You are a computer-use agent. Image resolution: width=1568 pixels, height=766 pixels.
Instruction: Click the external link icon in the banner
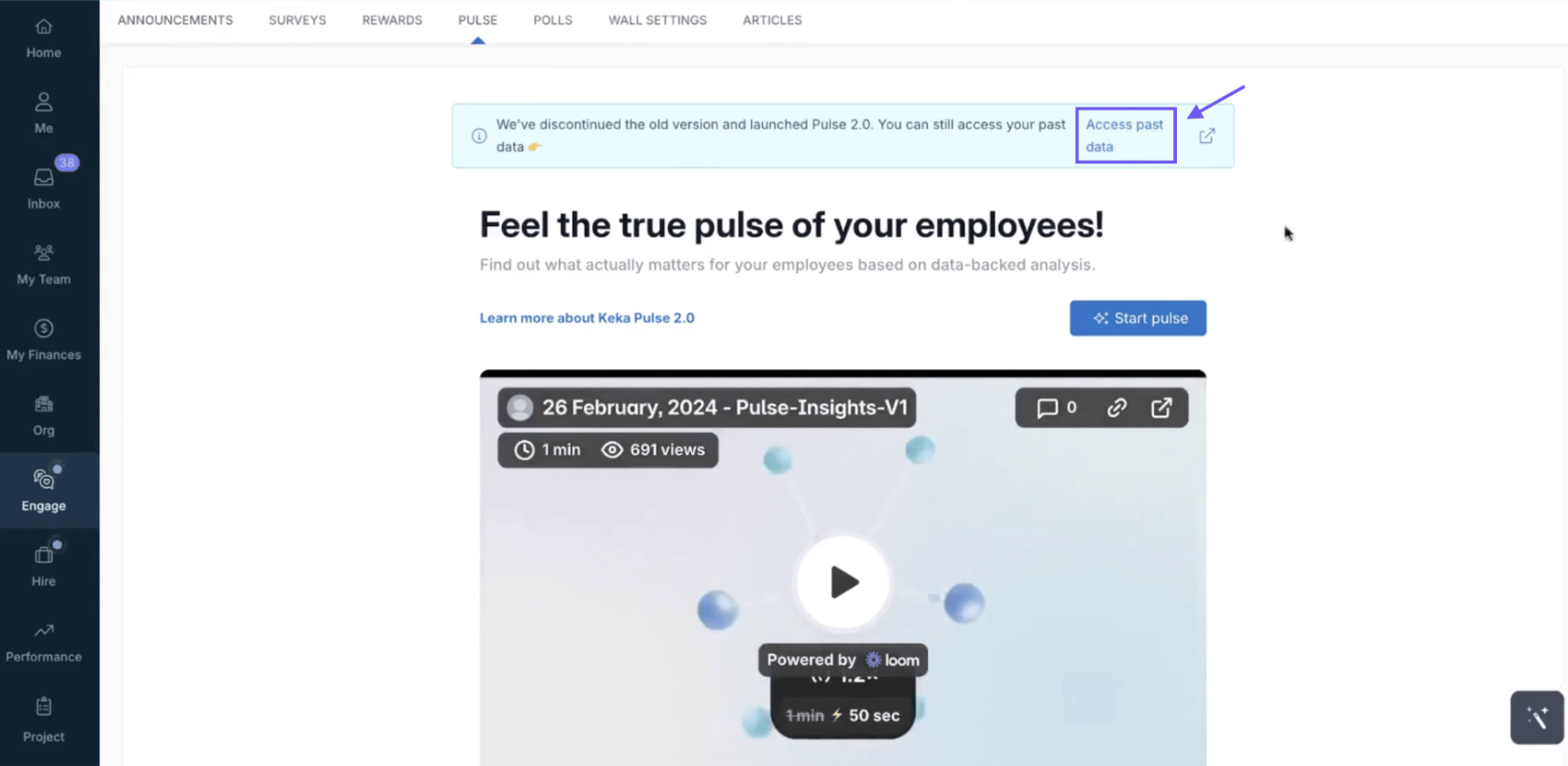(x=1206, y=136)
